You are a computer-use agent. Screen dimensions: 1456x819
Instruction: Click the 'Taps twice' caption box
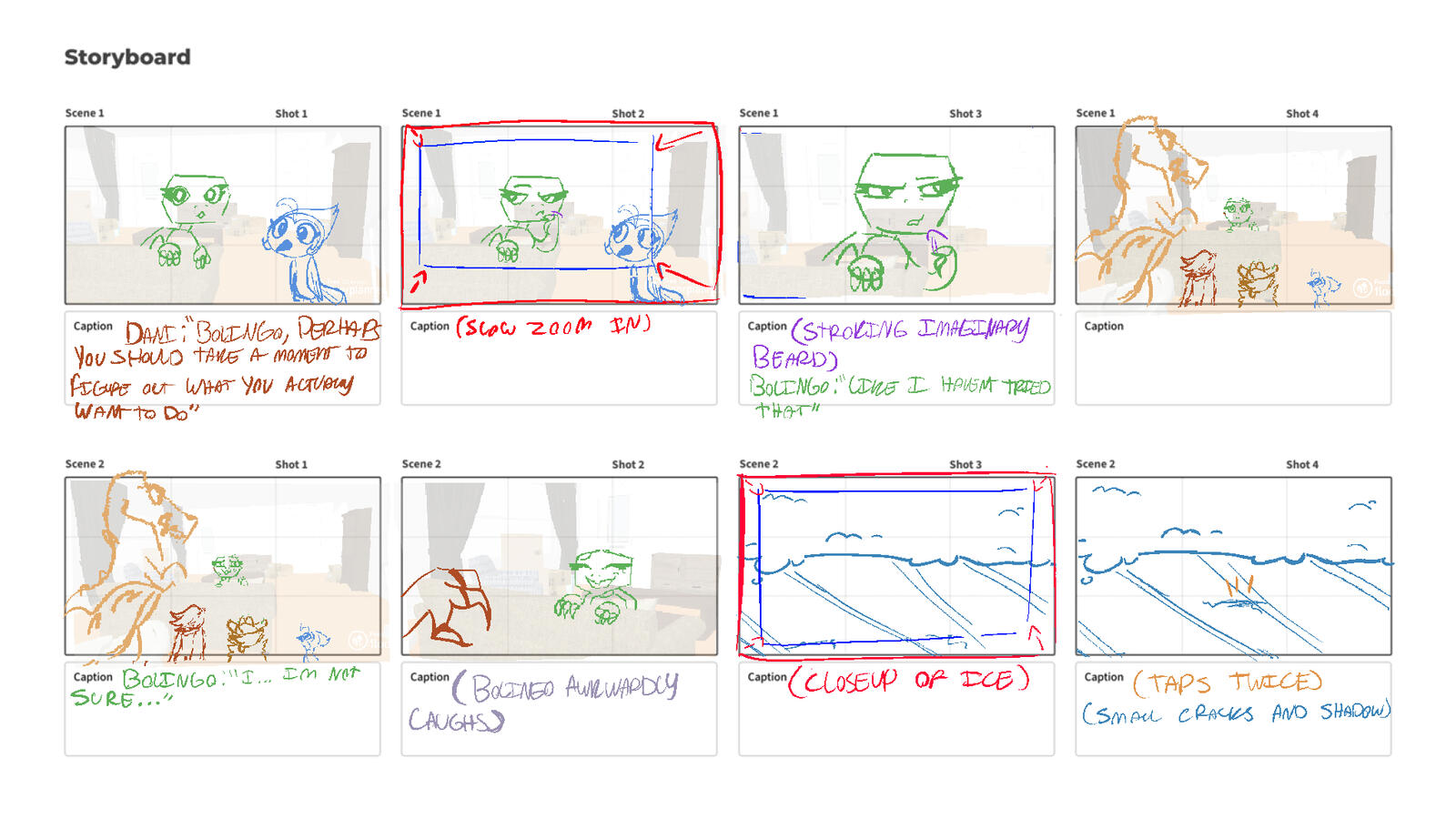[1233, 709]
